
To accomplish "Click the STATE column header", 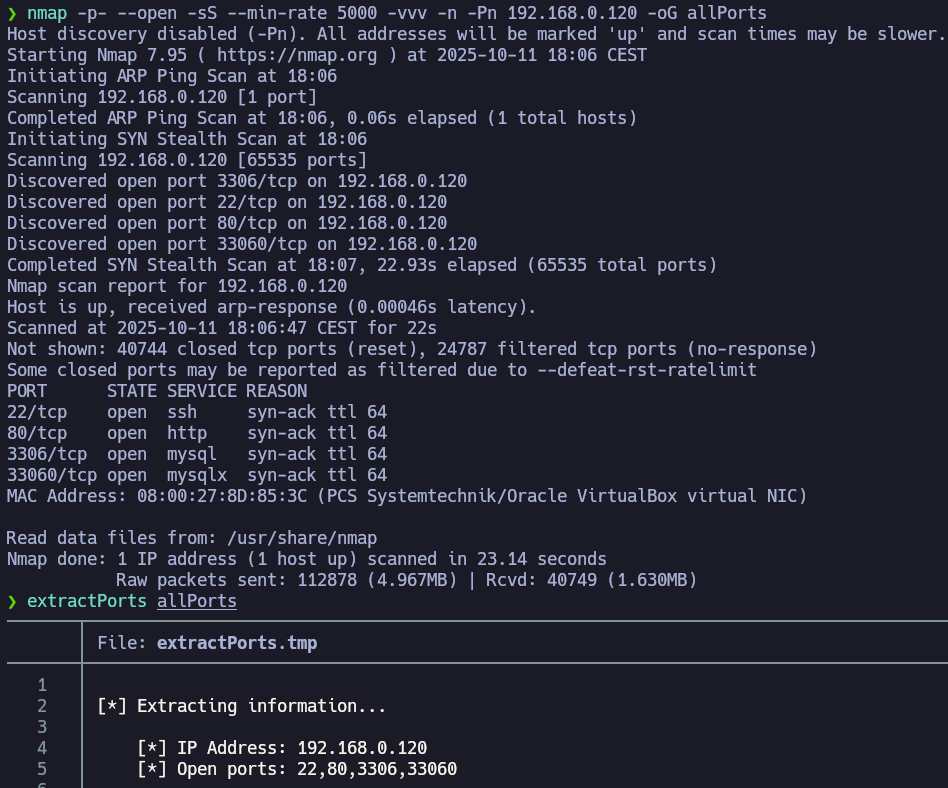I will tap(132, 391).
